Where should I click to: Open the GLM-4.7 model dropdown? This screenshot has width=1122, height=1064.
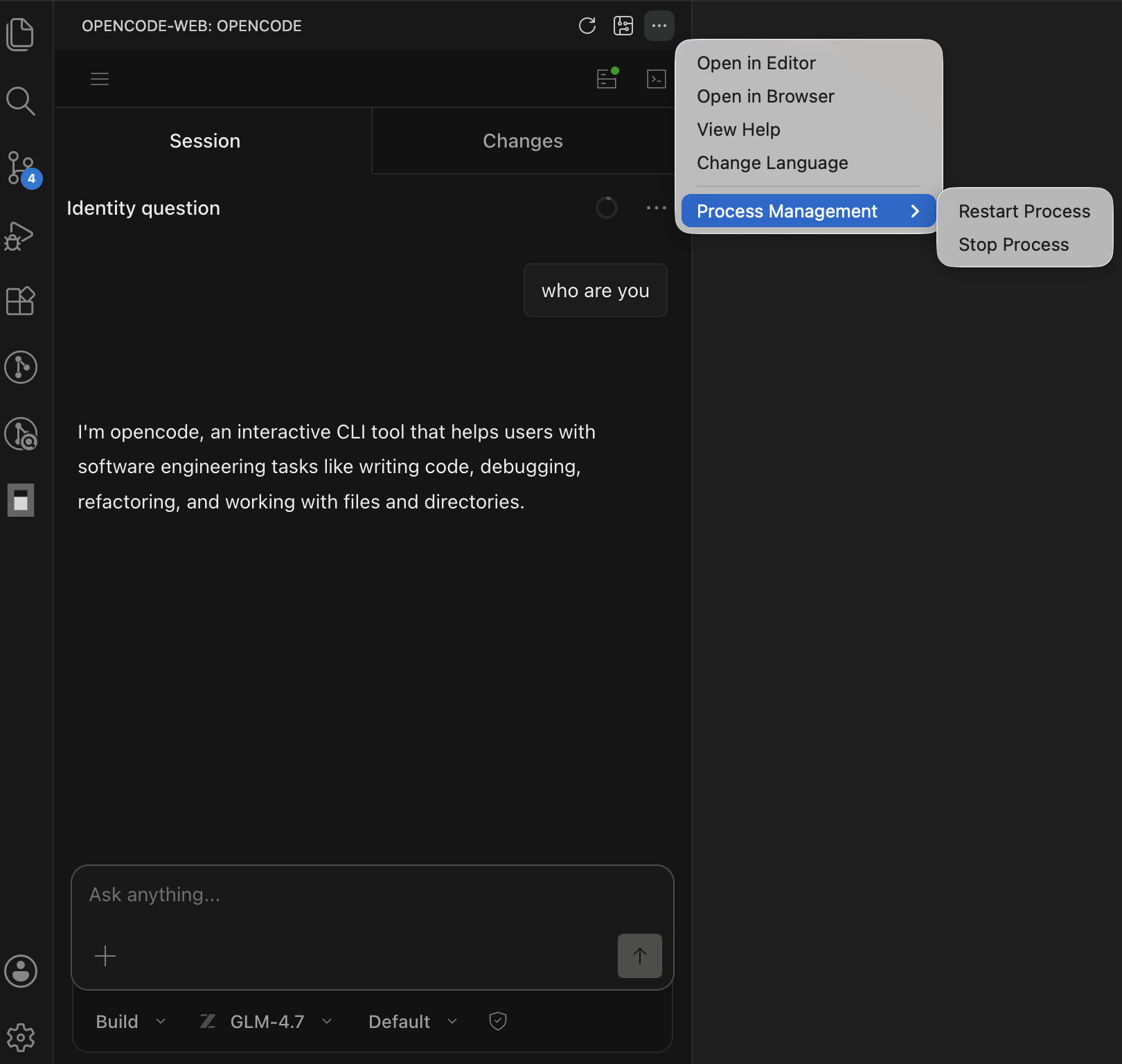tap(266, 1022)
